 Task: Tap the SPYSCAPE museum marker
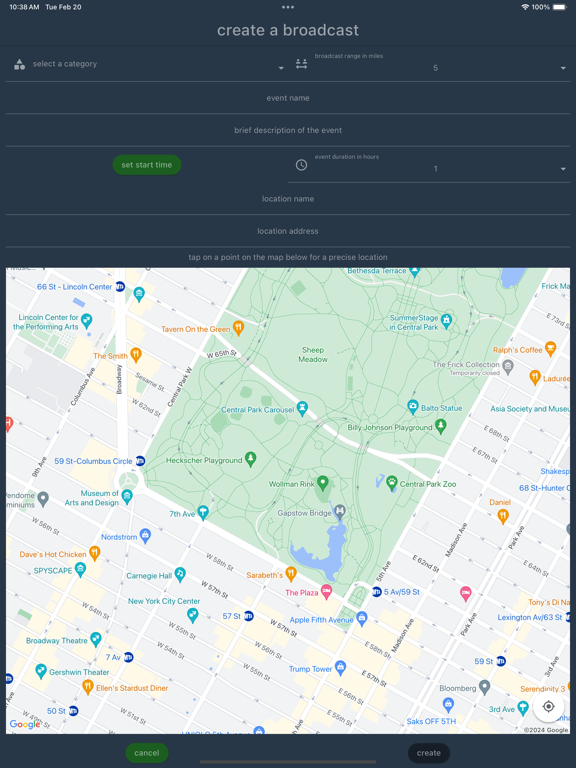(x=80, y=569)
